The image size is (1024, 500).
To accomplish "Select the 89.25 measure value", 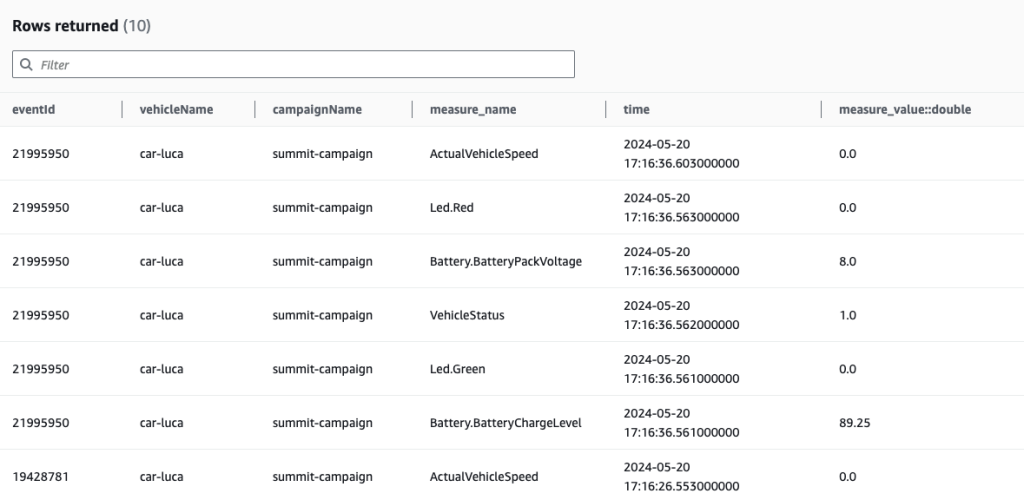I will [x=854, y=423].
